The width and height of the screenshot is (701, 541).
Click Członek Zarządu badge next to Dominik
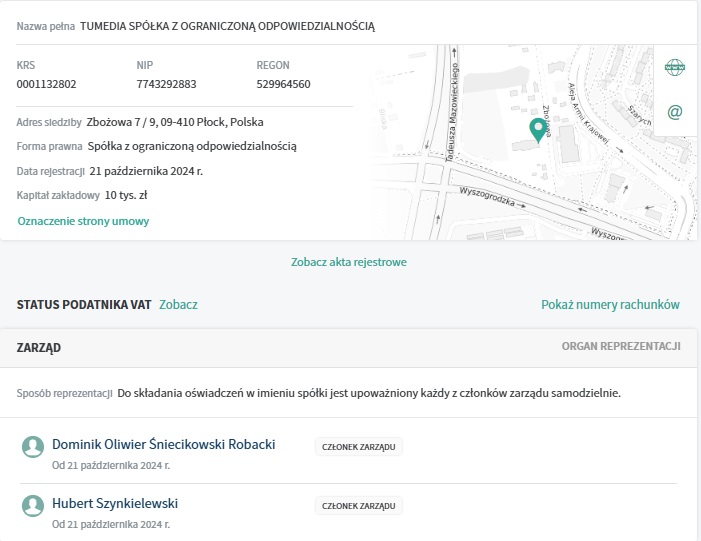coord(359,447)
